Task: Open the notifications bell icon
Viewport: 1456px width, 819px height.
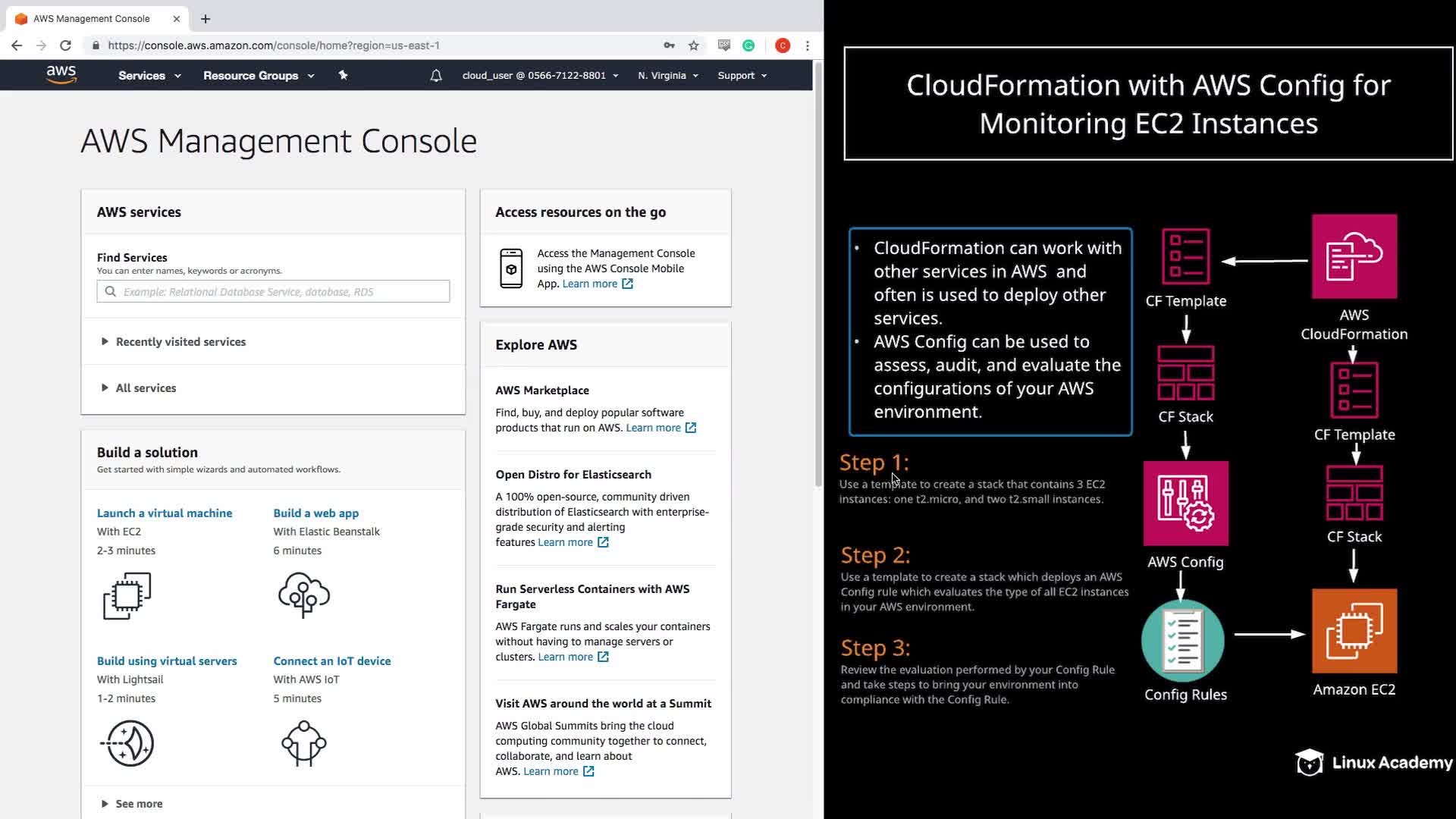Action: point(436,76)
